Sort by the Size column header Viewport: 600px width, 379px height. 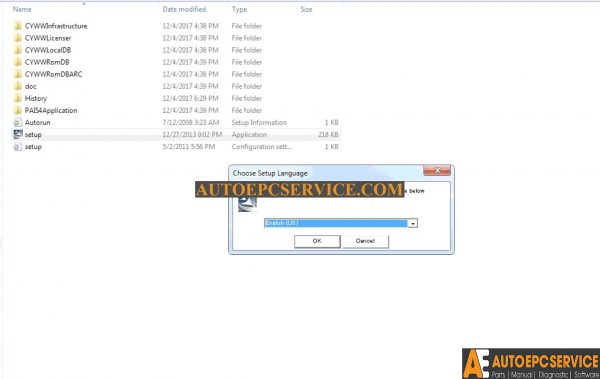[306, 9]
